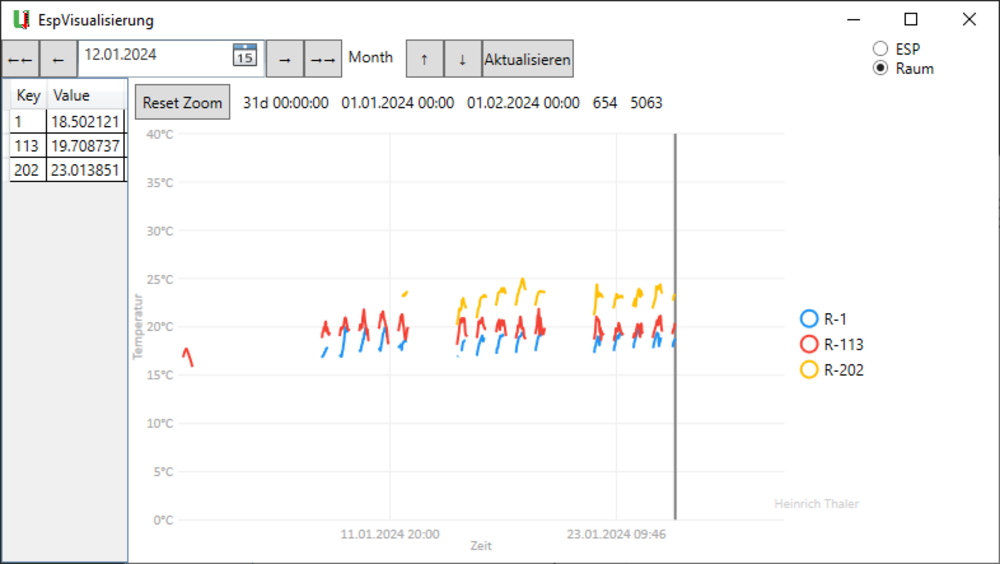The image size is (1000, 564).
Task: Toggle R-1 series in legend
Action: coord(810,319)
